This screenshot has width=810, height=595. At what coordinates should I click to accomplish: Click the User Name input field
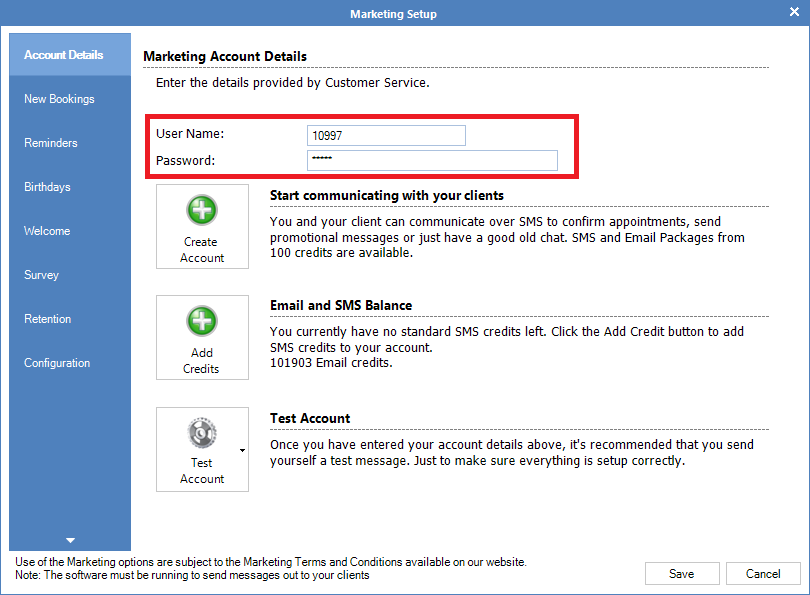(x=386, y=135)
